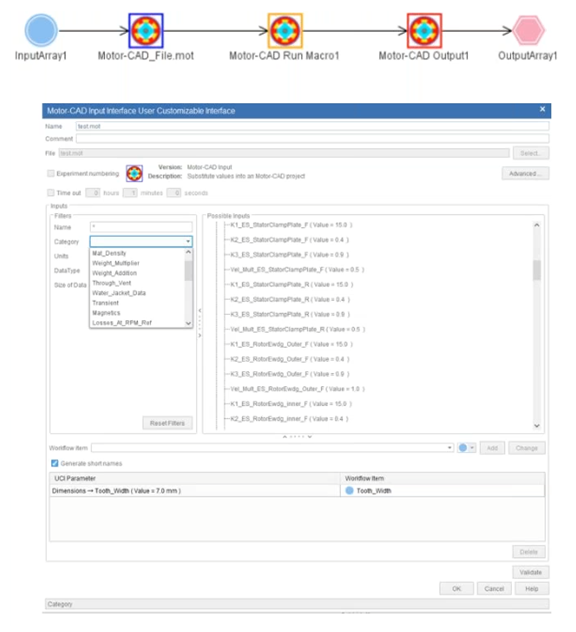This screenshot has width=576, height=632.
Task: Select the OutputArray1 pink hexagon node
Action: coord(528,30)
